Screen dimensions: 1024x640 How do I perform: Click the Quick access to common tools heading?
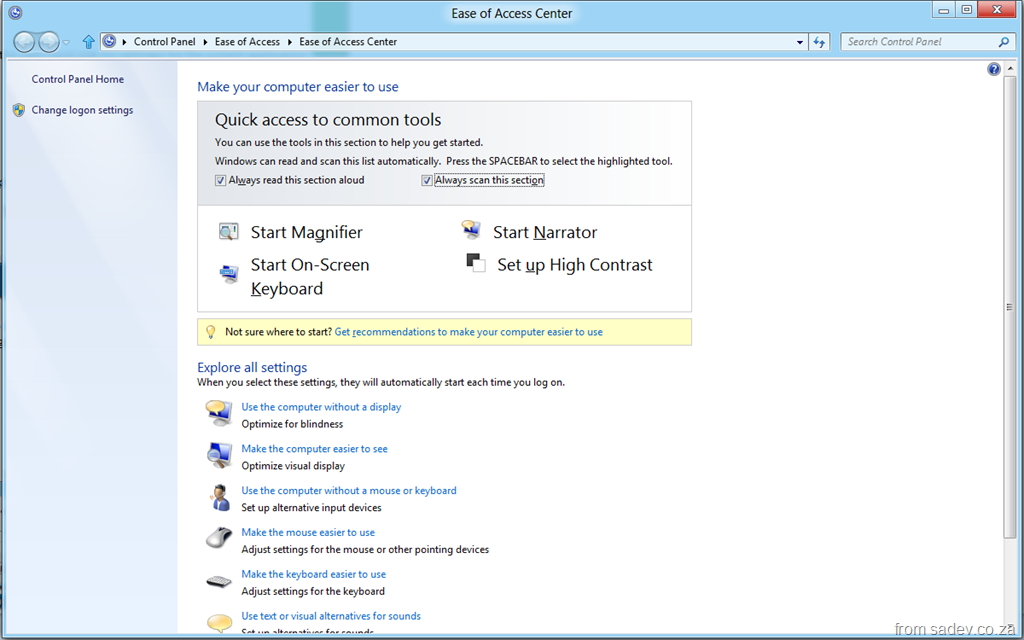328,120
